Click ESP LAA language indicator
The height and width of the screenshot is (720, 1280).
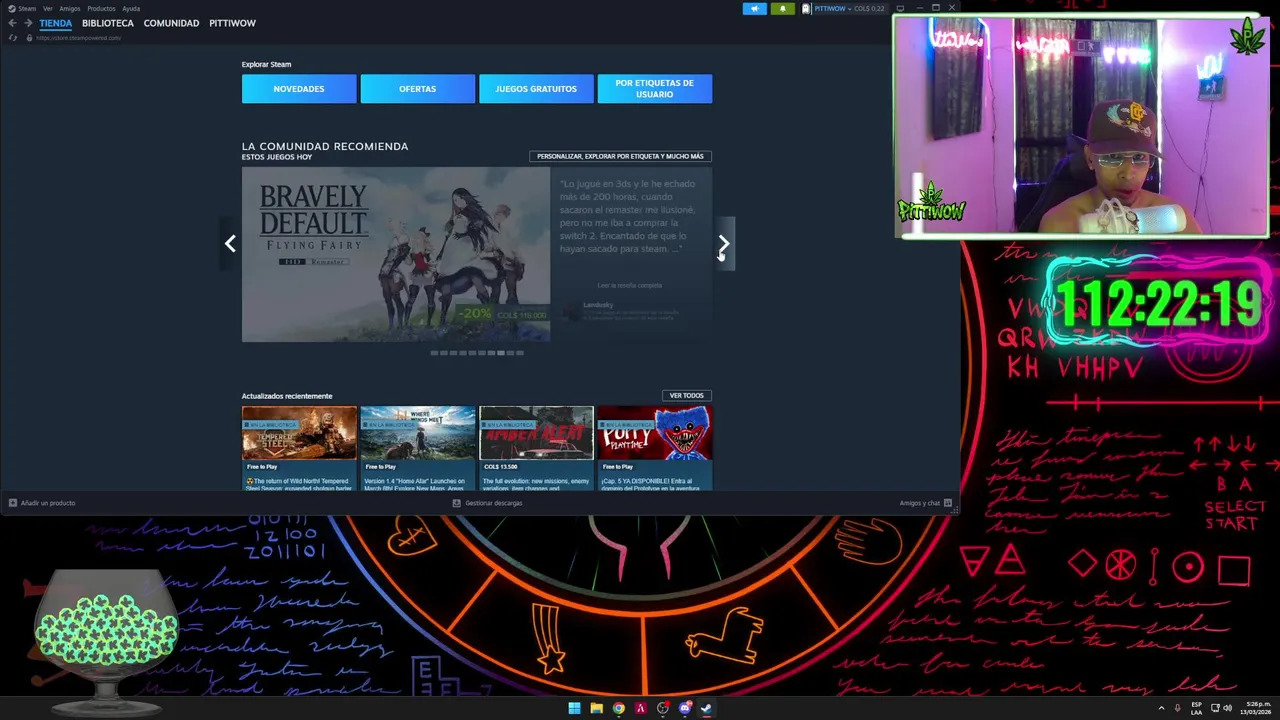(x=1196, y=708)
